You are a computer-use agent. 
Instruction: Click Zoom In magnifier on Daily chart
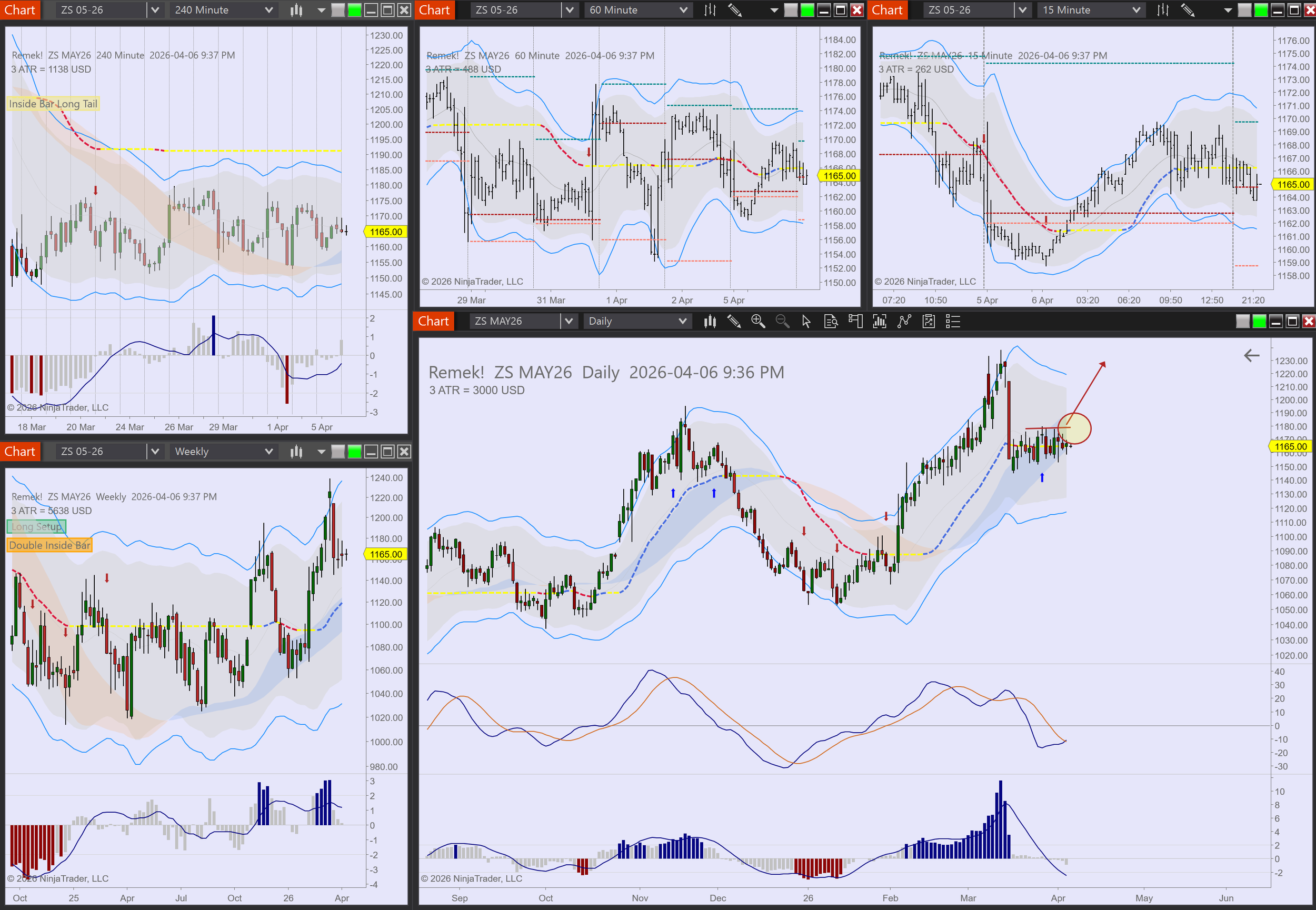(758, 322)
